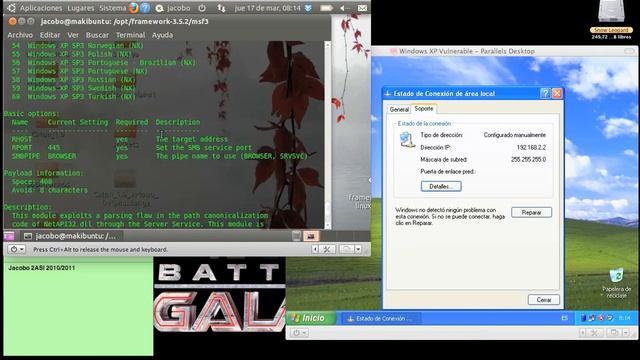Open the Archivo menu in terminal

click(x=20, y=35)
